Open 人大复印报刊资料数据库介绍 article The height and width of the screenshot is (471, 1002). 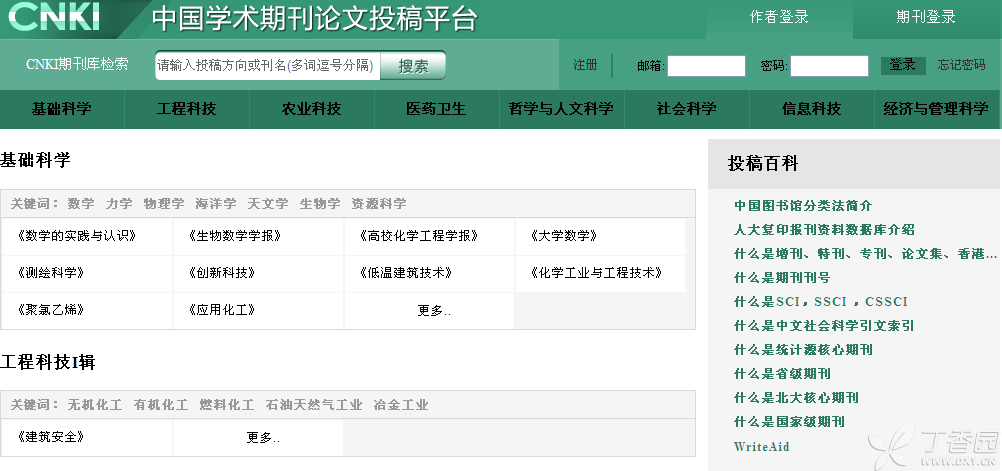(824, 229)
